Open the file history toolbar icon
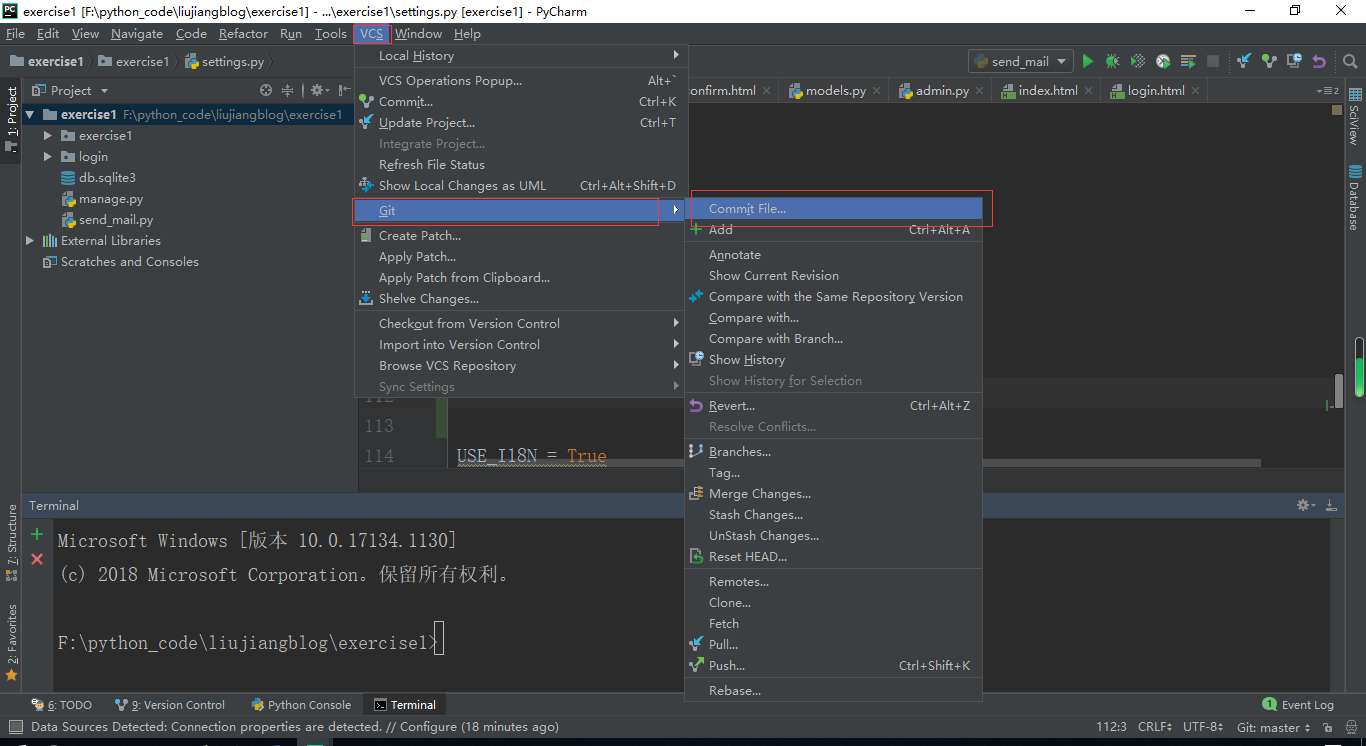 1294,61
